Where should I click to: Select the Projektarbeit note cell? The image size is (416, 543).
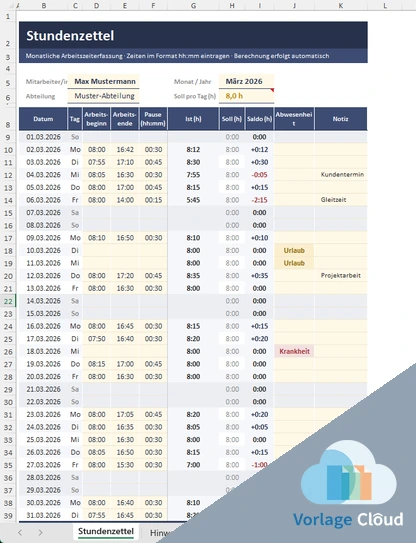[x=341, y=276]
